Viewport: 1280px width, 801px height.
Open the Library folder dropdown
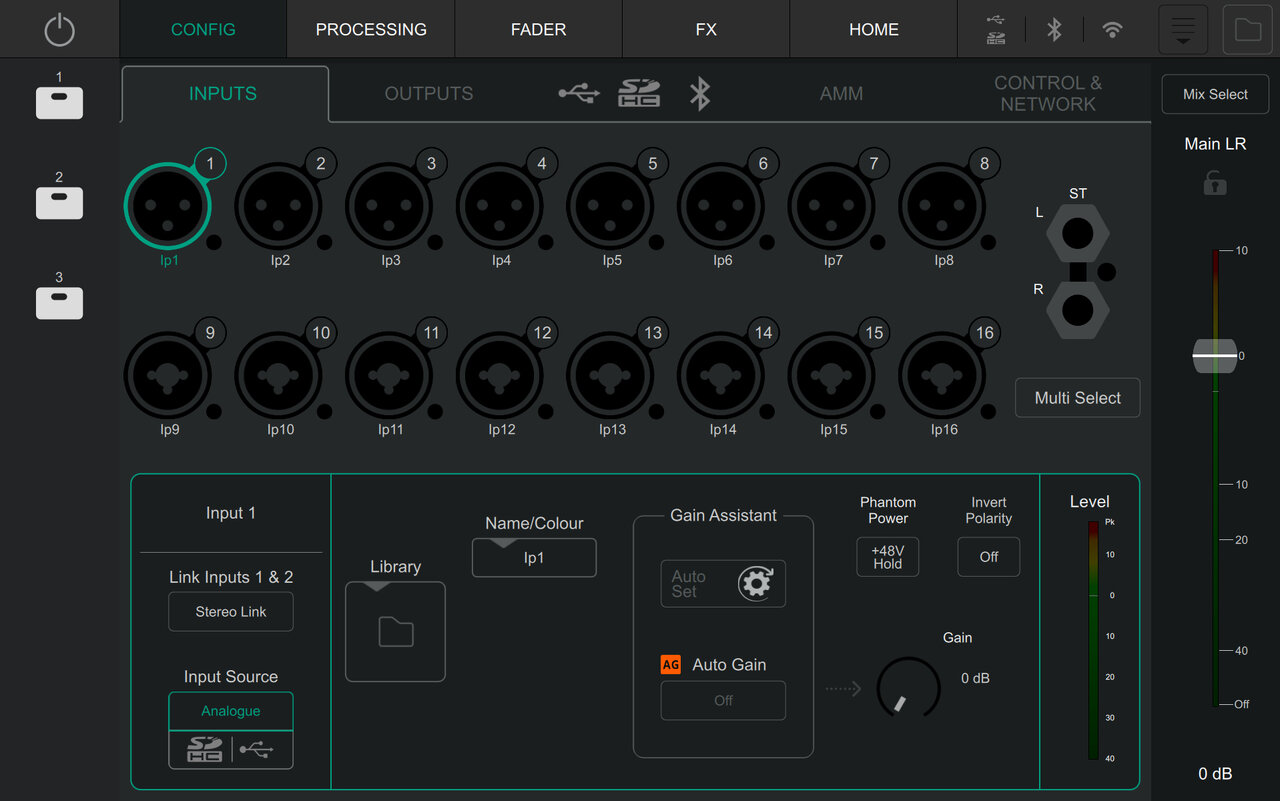click(x=396, y=632)
